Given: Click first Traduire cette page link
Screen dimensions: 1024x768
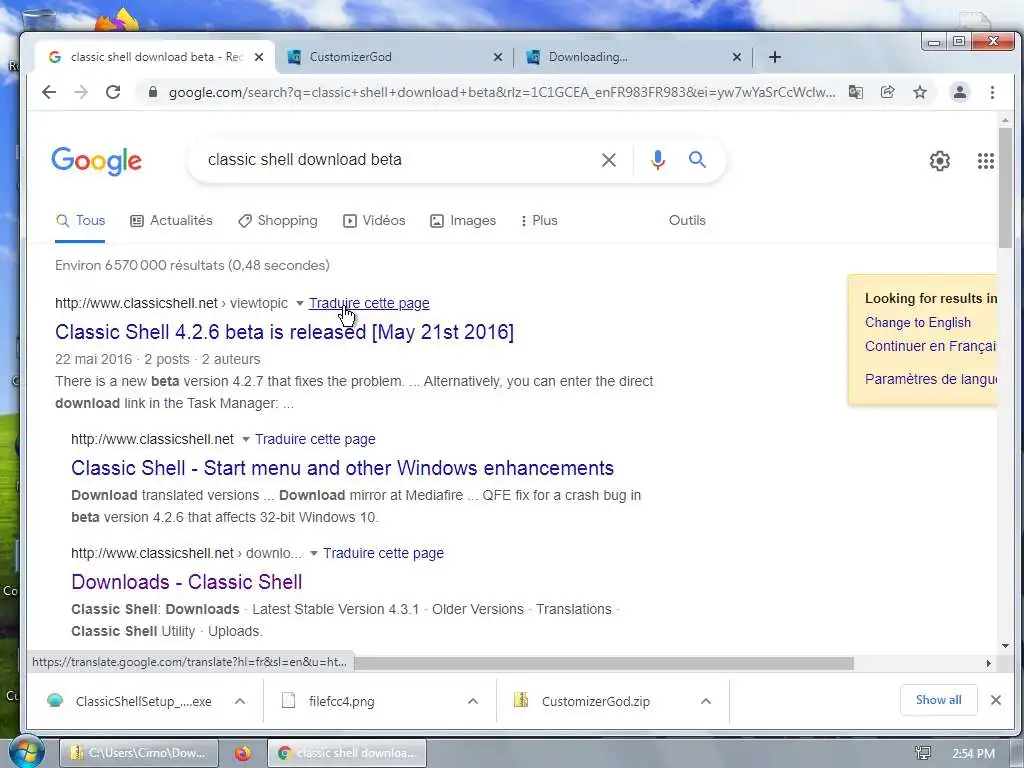Looking at the screenshot, I should coord(369,304).
